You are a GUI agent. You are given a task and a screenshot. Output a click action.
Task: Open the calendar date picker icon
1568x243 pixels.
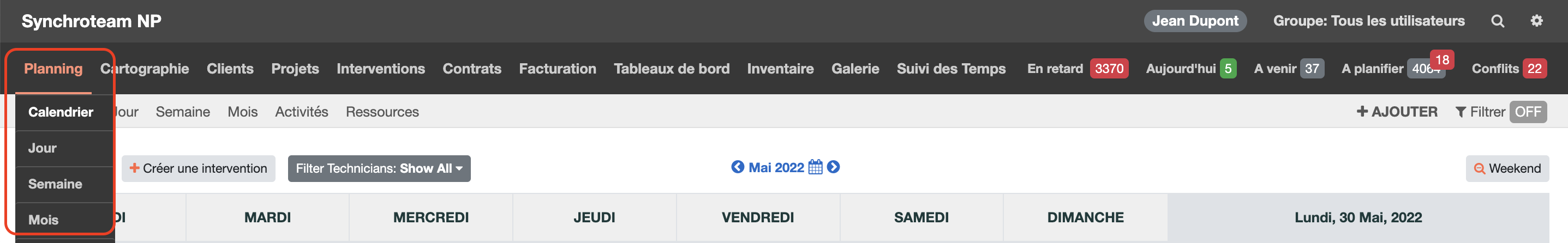tap(815, 167)
